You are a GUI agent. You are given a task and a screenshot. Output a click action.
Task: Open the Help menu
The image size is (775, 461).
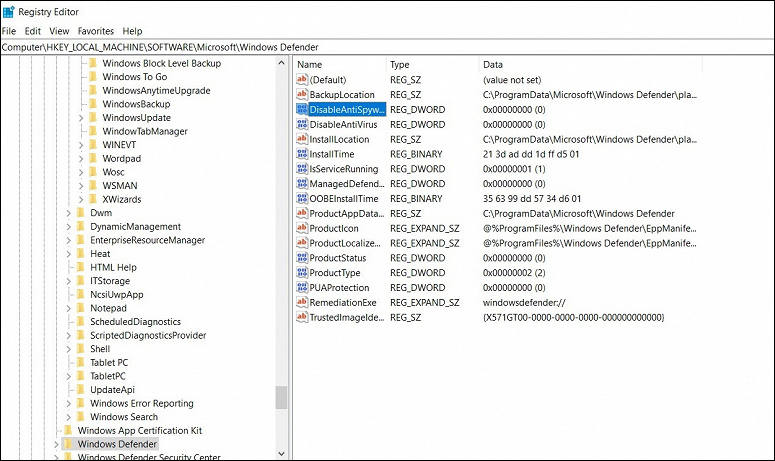[x=132, y=31]
